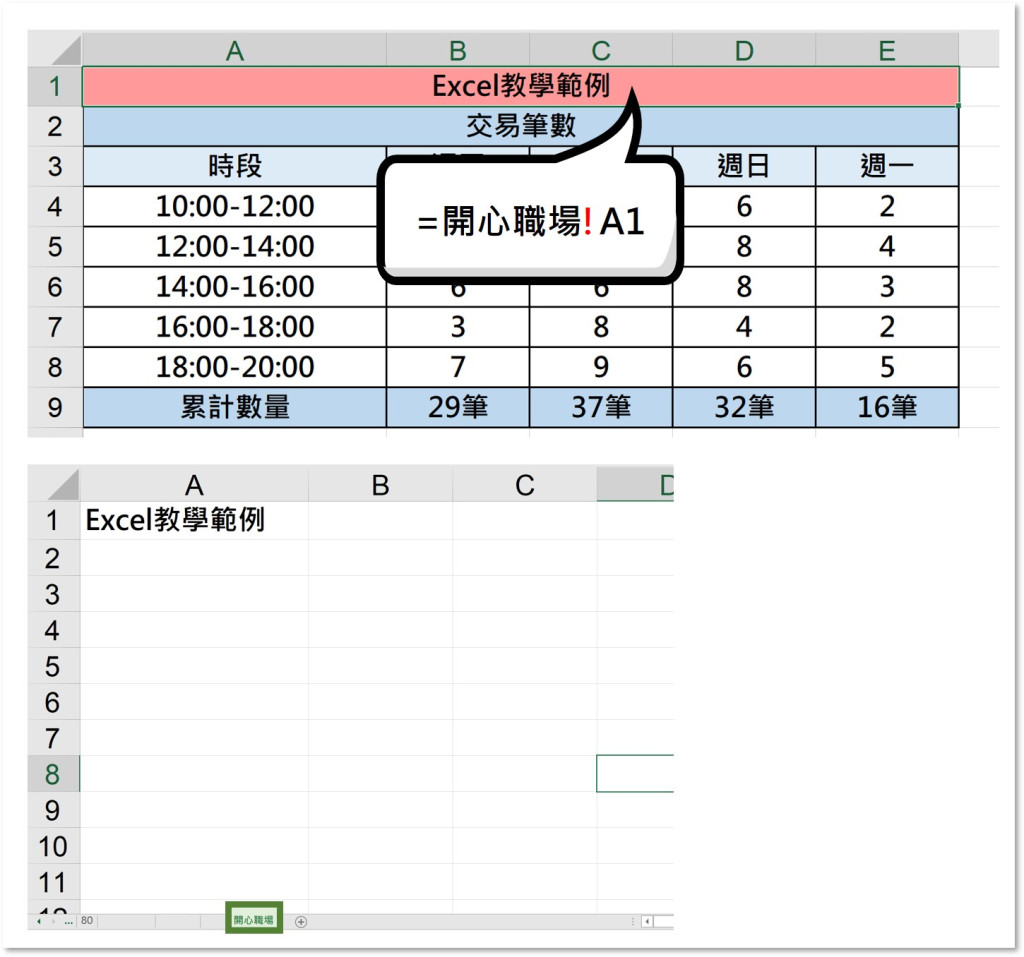The width and height of the screenshot is (1024, 957).
Task: Click column header B in the bottom sheet
Action: (x=380, y=485)
